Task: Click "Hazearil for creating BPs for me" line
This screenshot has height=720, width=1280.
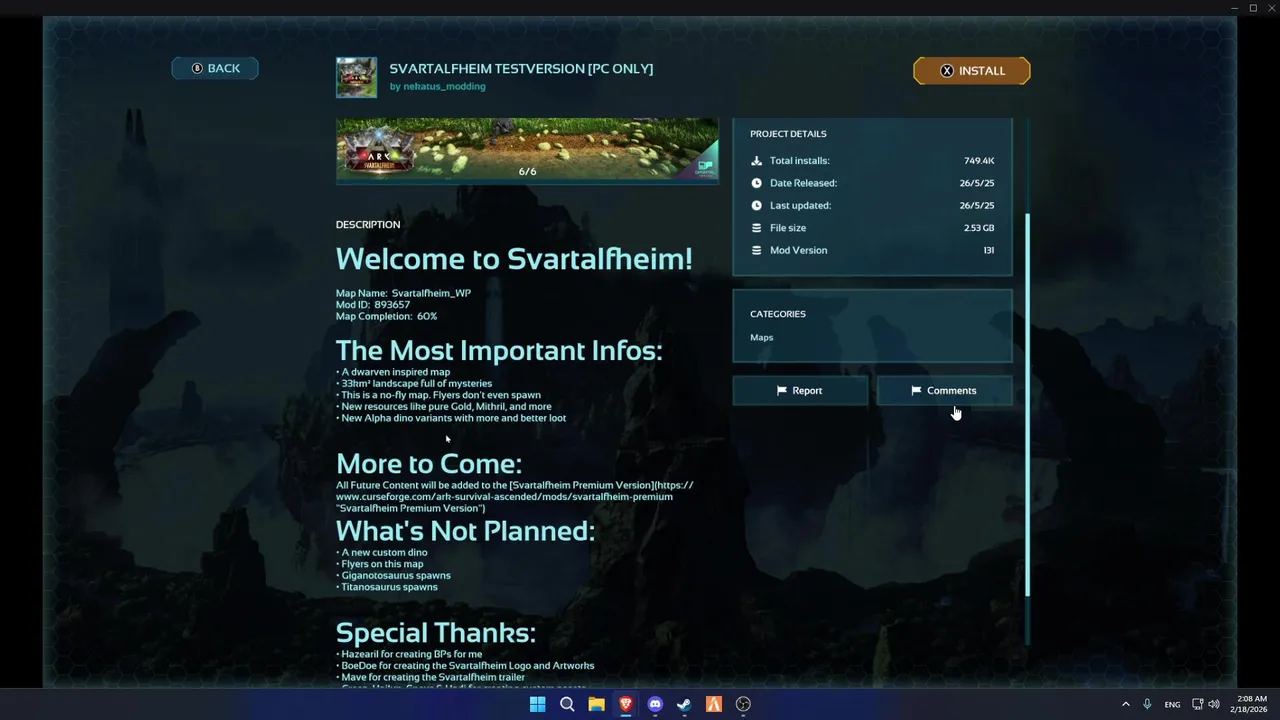Action: coord(409,654)
